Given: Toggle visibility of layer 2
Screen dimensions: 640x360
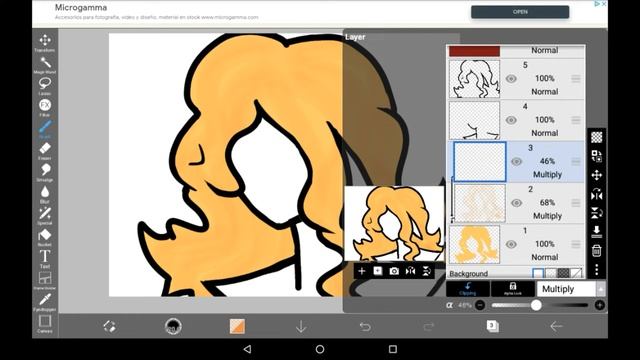Looking at the screenshot, I should coord(516,203).
